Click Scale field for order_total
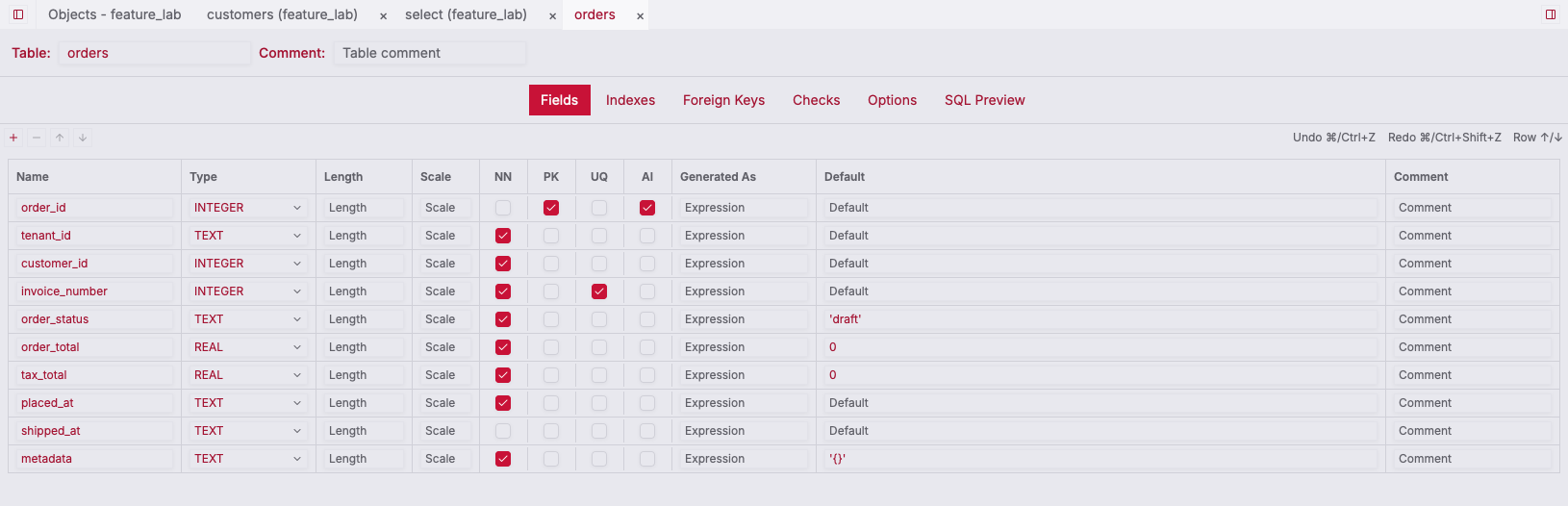Viewport: 1568px width, 506px height. [445, 347]
